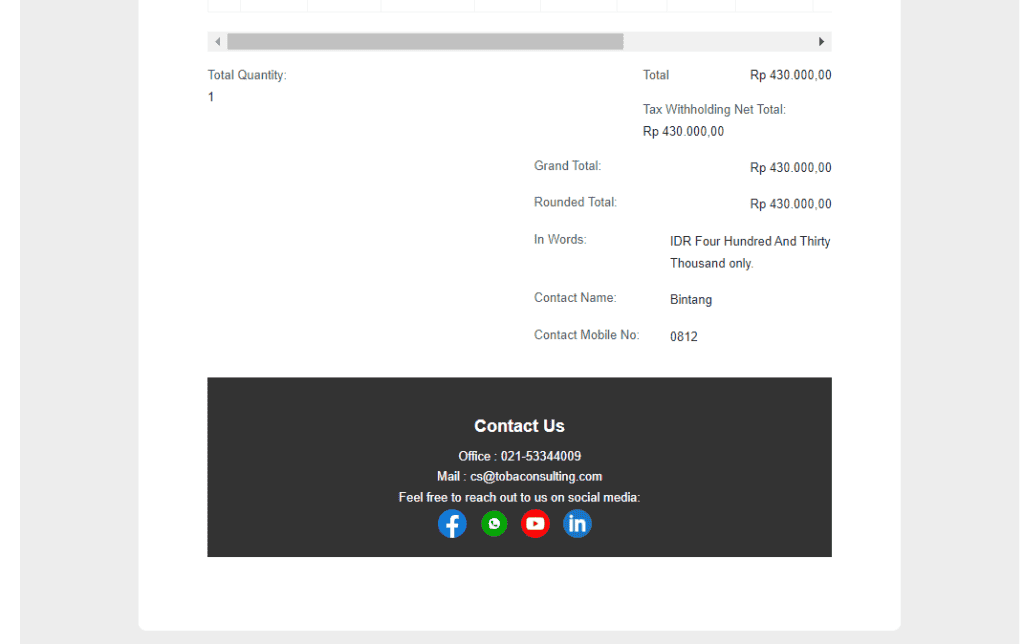Click the Grand Total amount value
This screenshot has height=644, width=1024.
(790, 168)
